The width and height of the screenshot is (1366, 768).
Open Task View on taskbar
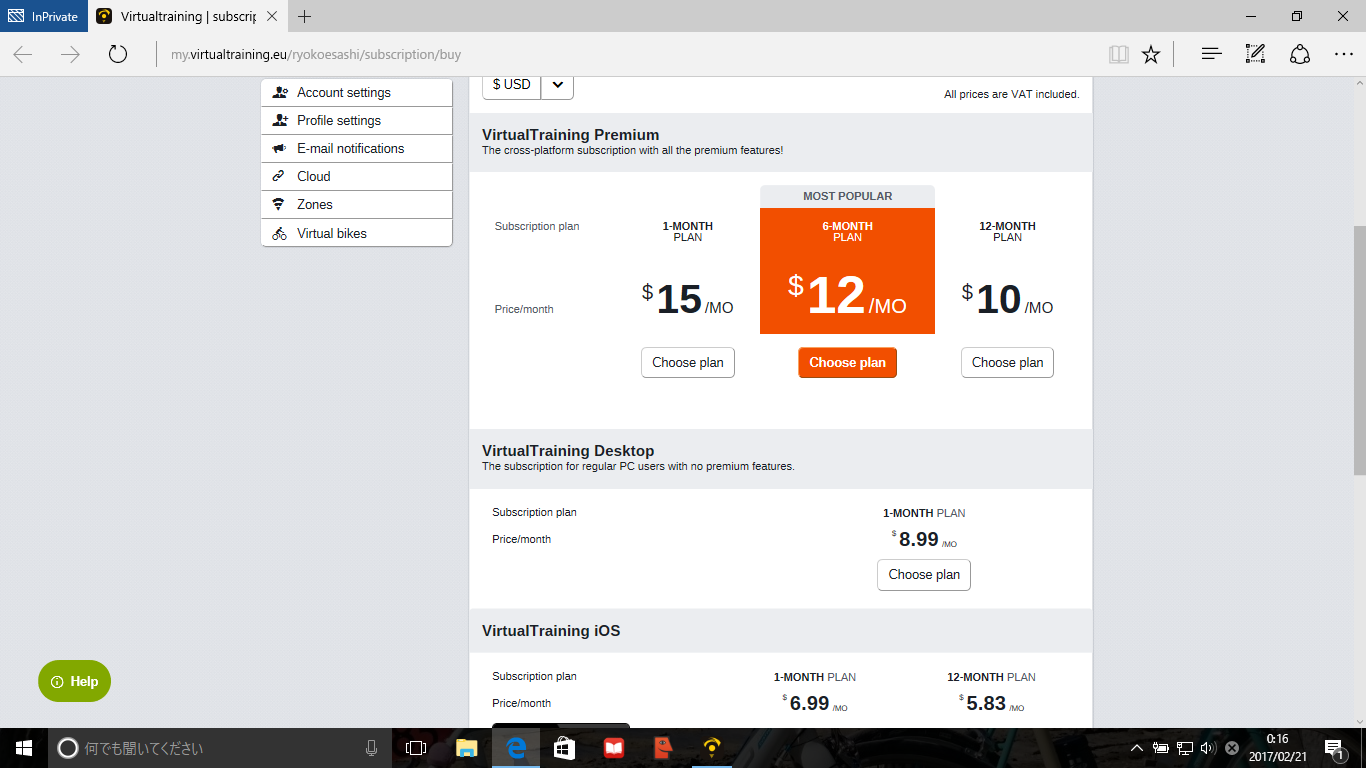tap(416, 747)
